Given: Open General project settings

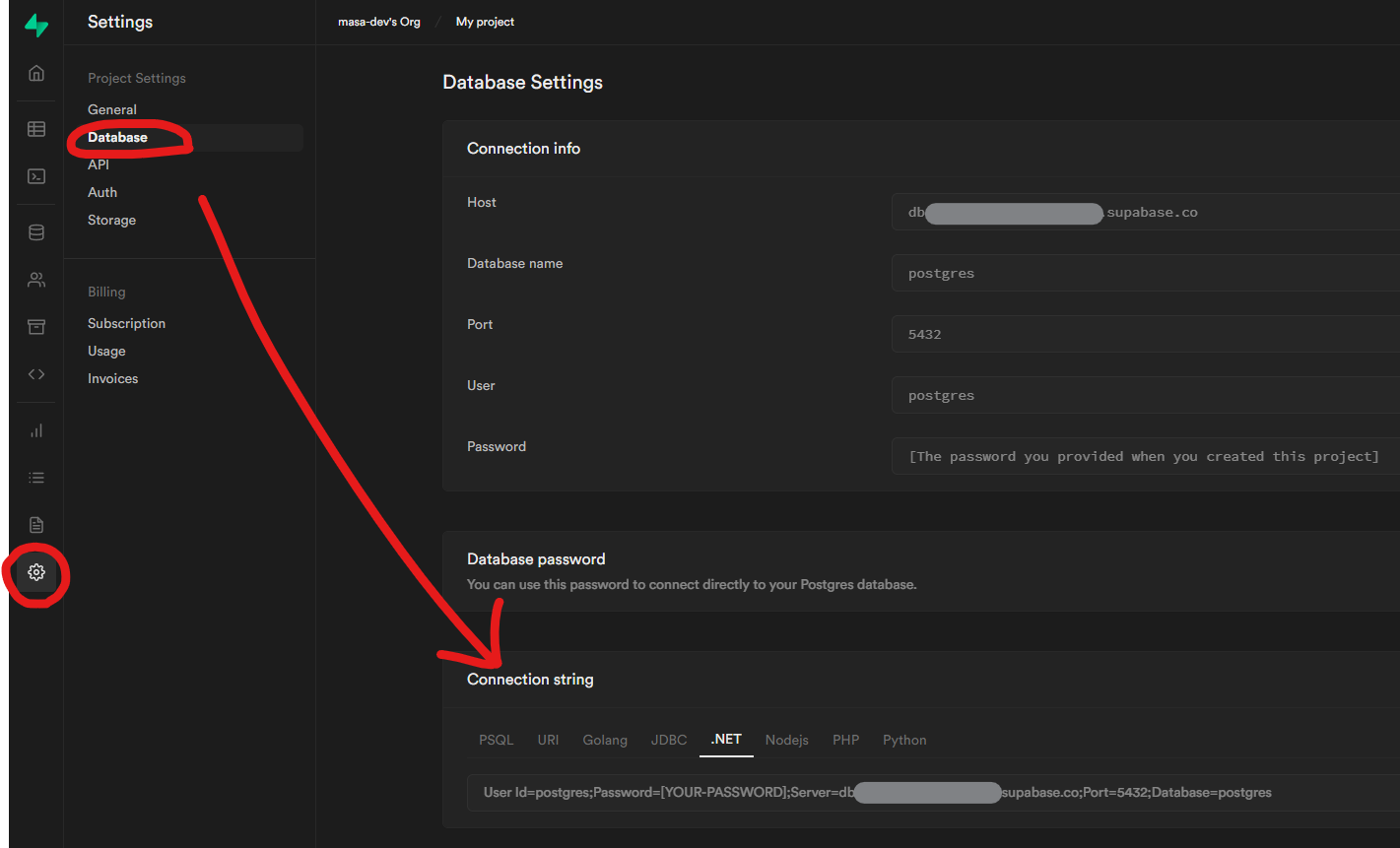Looking at the screenshot, I should (112, 109).
